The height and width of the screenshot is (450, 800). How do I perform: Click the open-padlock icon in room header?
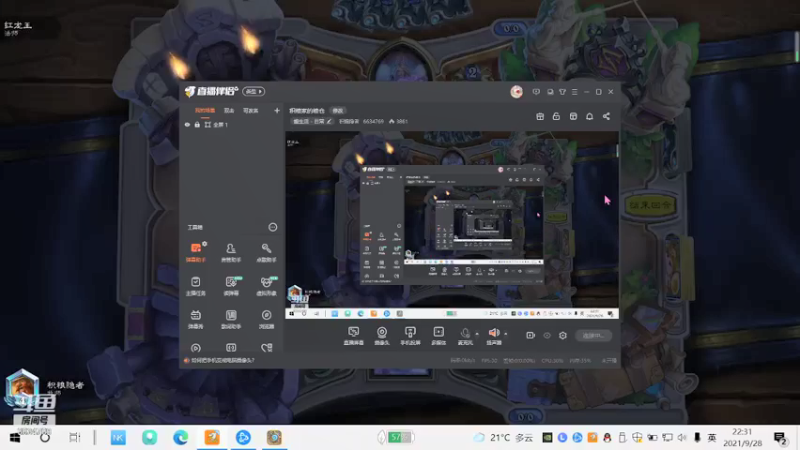pyautogui.click(x=556, y=116)
